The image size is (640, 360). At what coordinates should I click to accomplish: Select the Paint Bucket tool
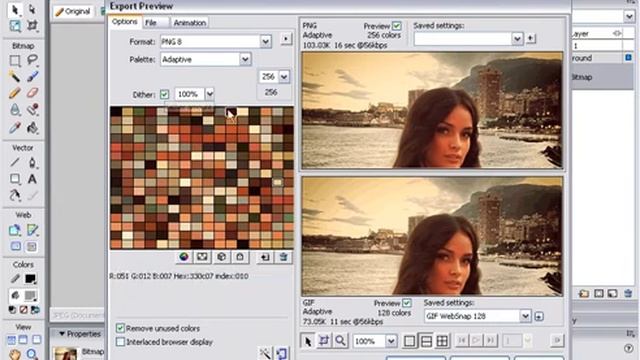pyautogui.click(x=32, y=128)
